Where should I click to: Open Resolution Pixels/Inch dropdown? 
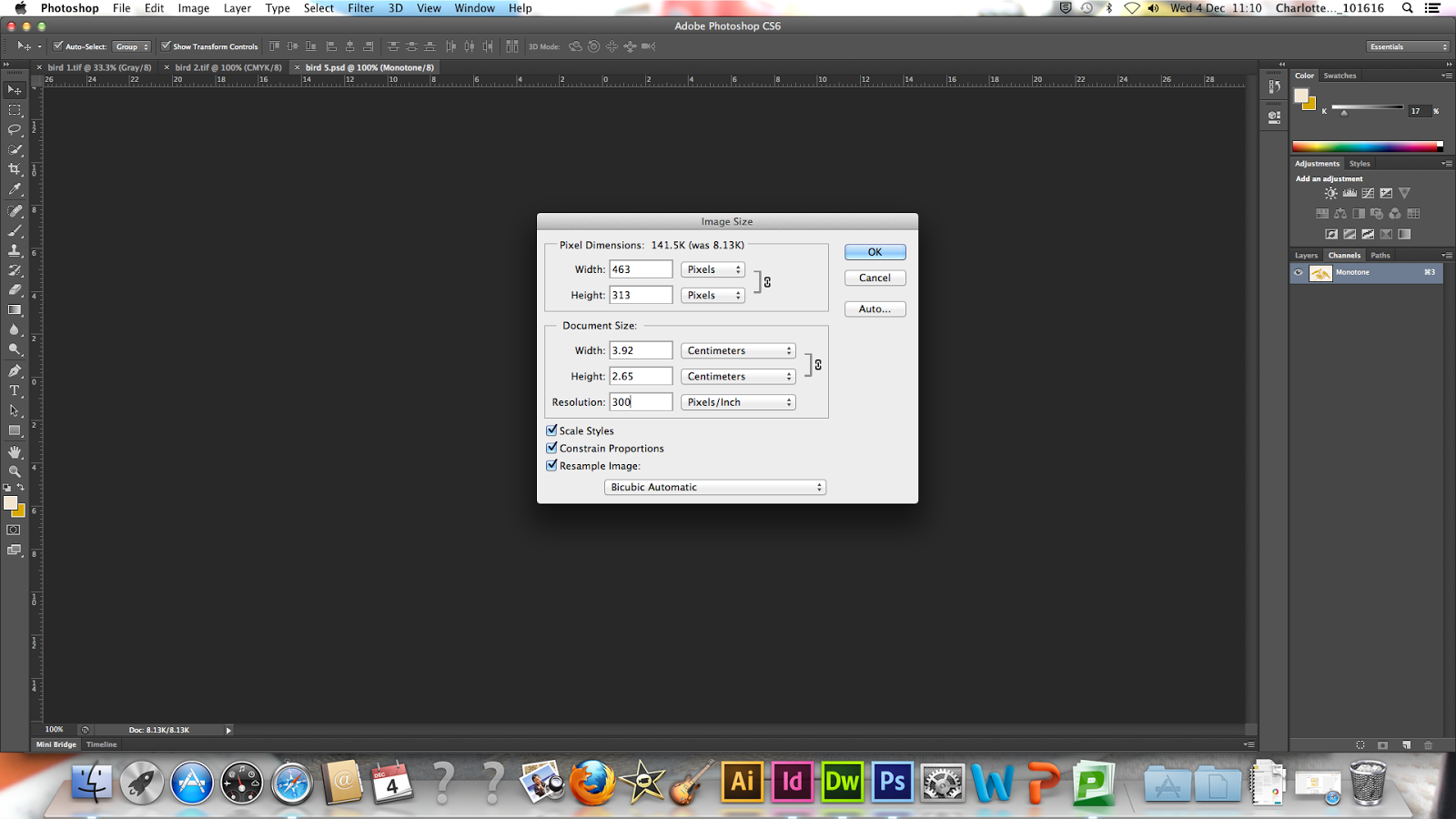(x=738, y=402)
